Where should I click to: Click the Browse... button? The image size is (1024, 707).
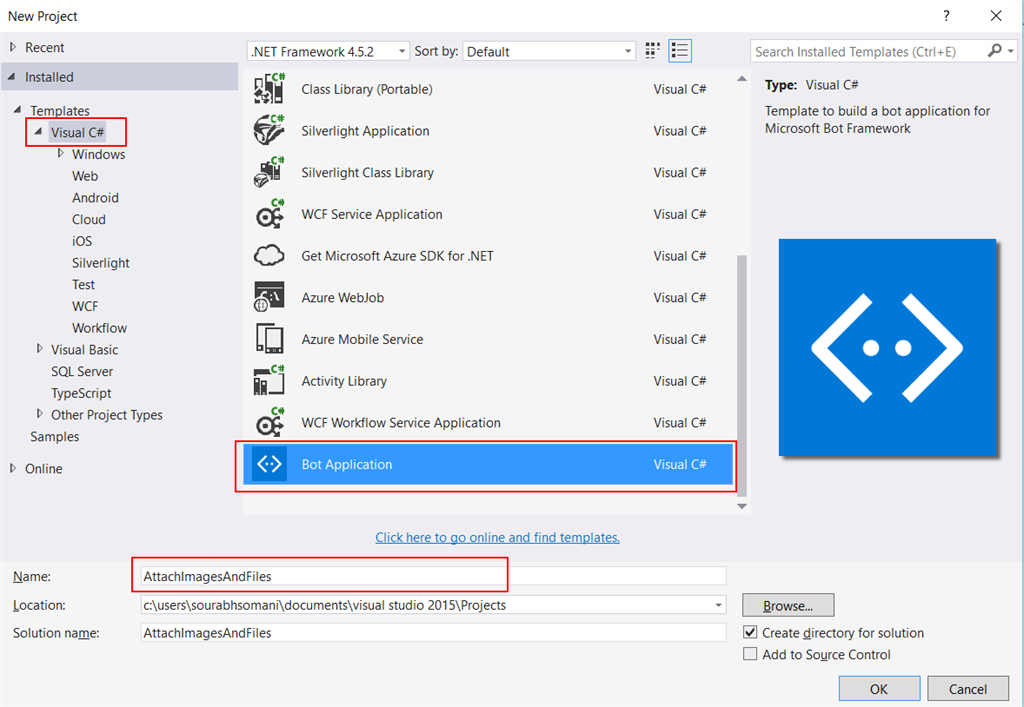[x=788, y=605]
